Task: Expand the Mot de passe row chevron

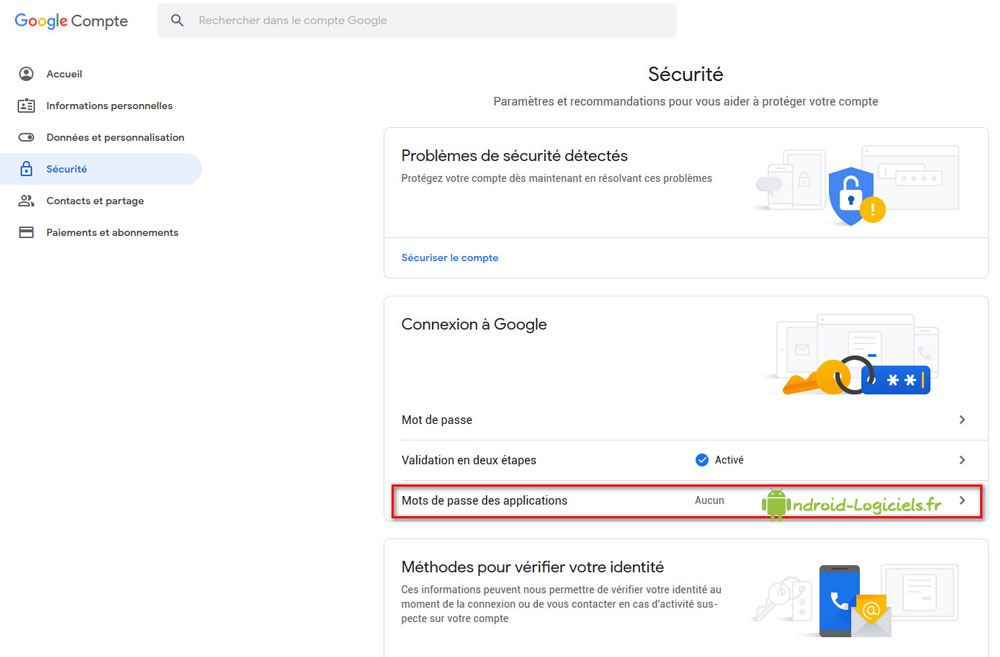Action: (x=962, y=420)
